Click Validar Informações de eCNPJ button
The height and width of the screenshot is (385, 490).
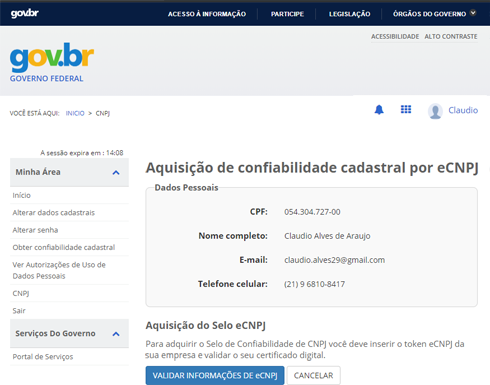[215, 375]
